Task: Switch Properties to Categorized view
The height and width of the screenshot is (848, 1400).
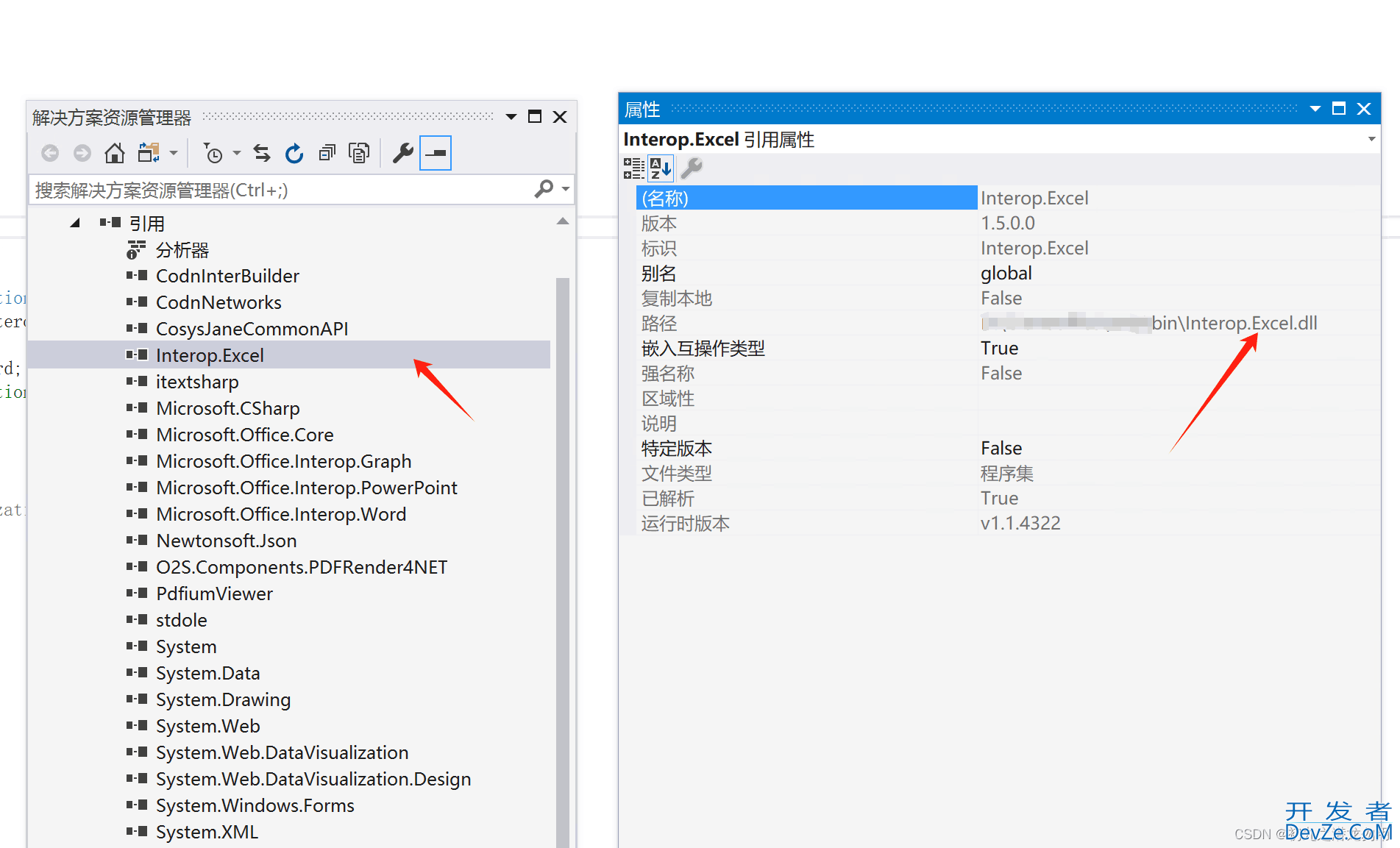Action: pyautogui.click(x=633, y=168)
